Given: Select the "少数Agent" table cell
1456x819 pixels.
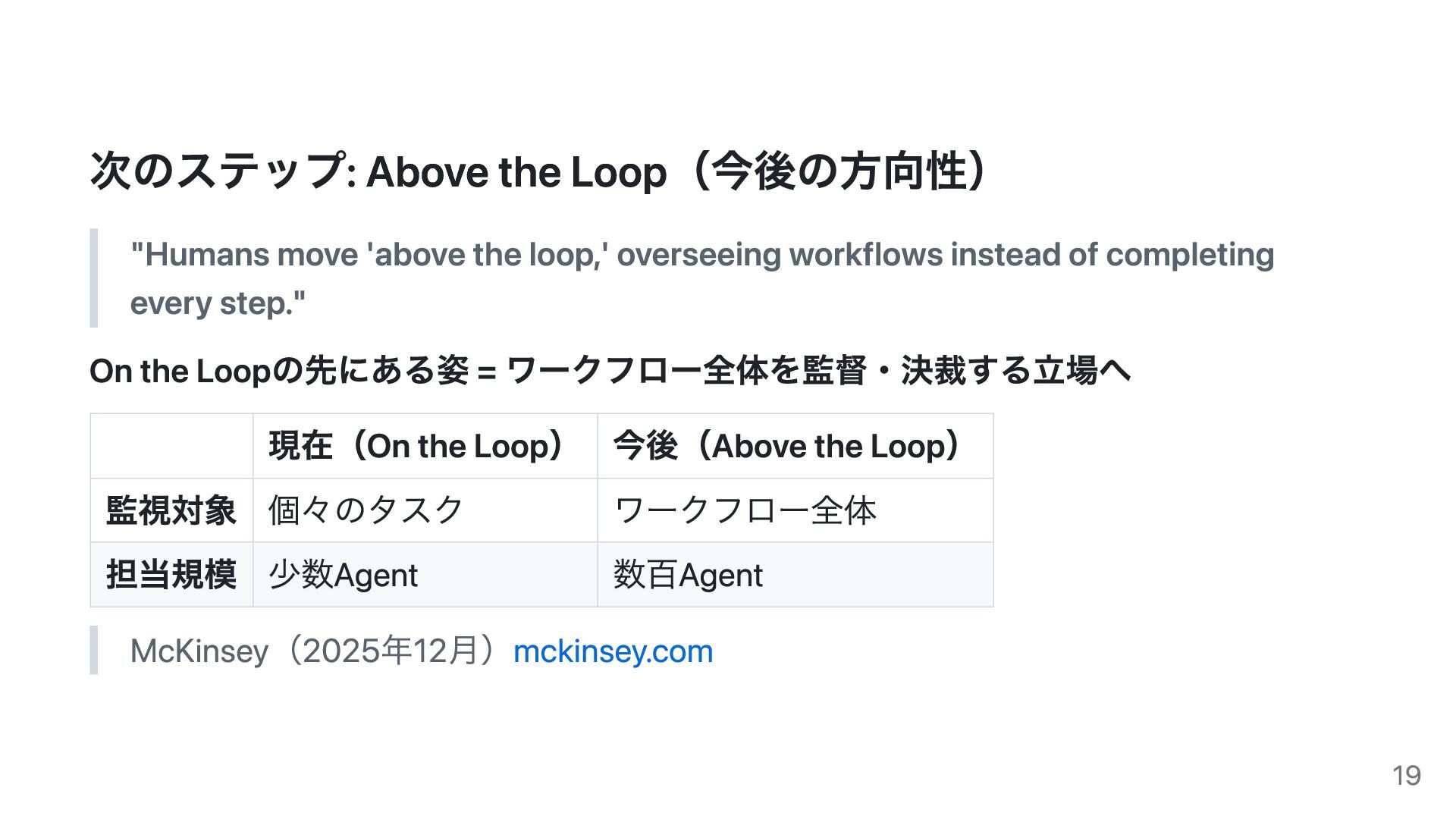Looking at the screenshot, I should (x=343, y=575).
